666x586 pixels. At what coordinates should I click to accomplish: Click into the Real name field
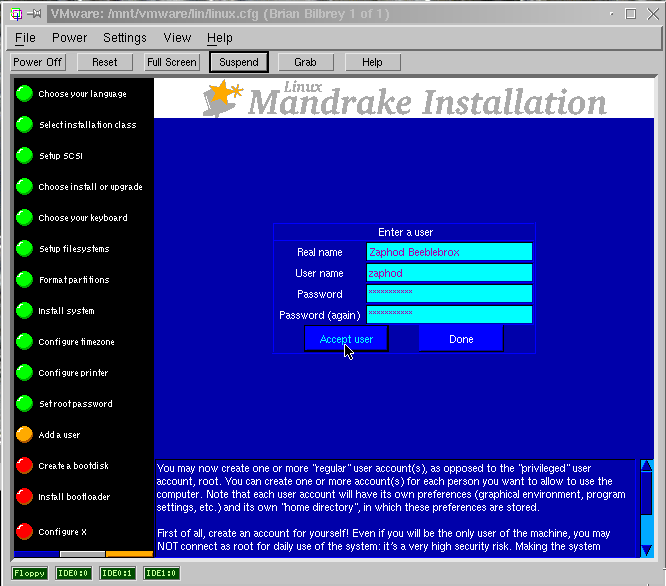[x=448, y=252]
